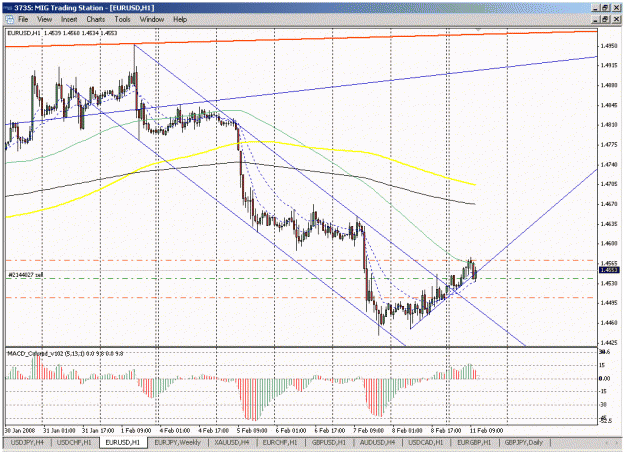
Task: Click the #2144027 sell order label
Action: [x=26, y=275]
